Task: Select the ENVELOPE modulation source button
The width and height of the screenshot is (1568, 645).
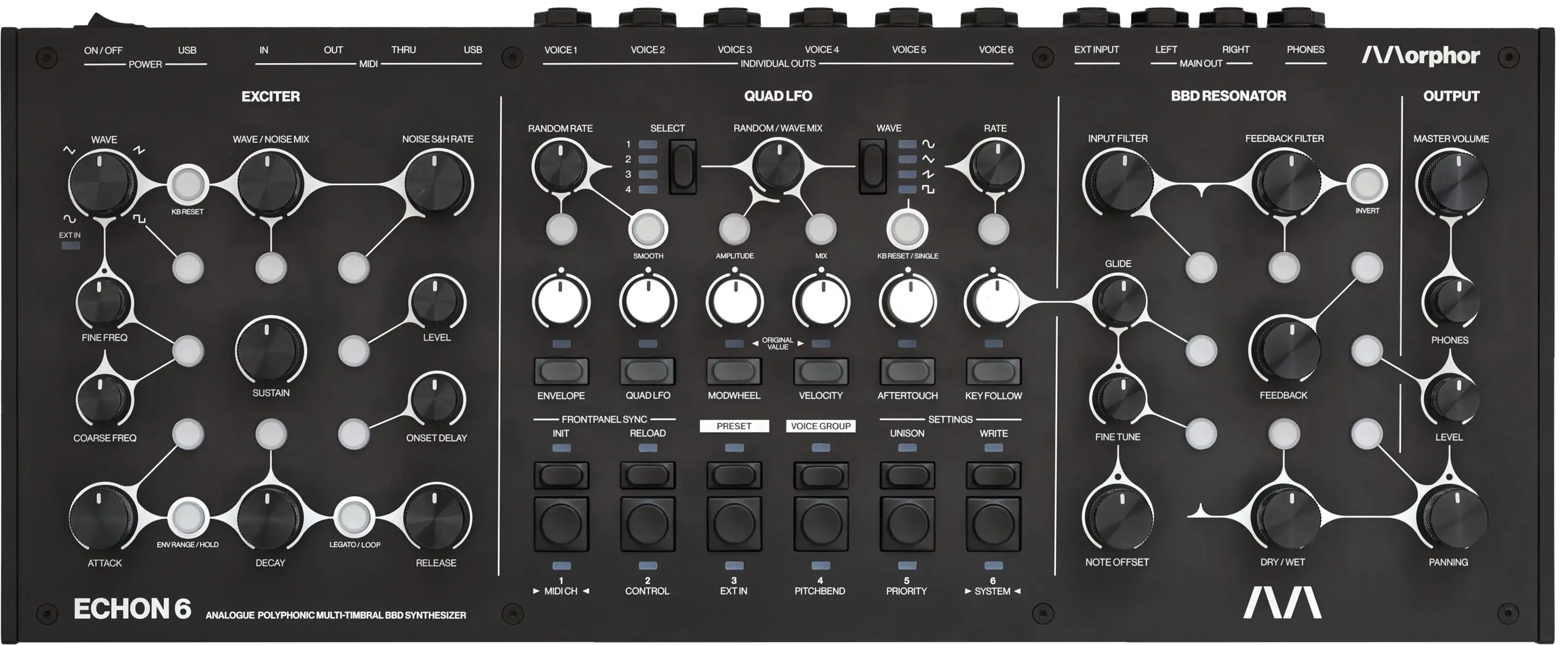Action: (561, 371)
